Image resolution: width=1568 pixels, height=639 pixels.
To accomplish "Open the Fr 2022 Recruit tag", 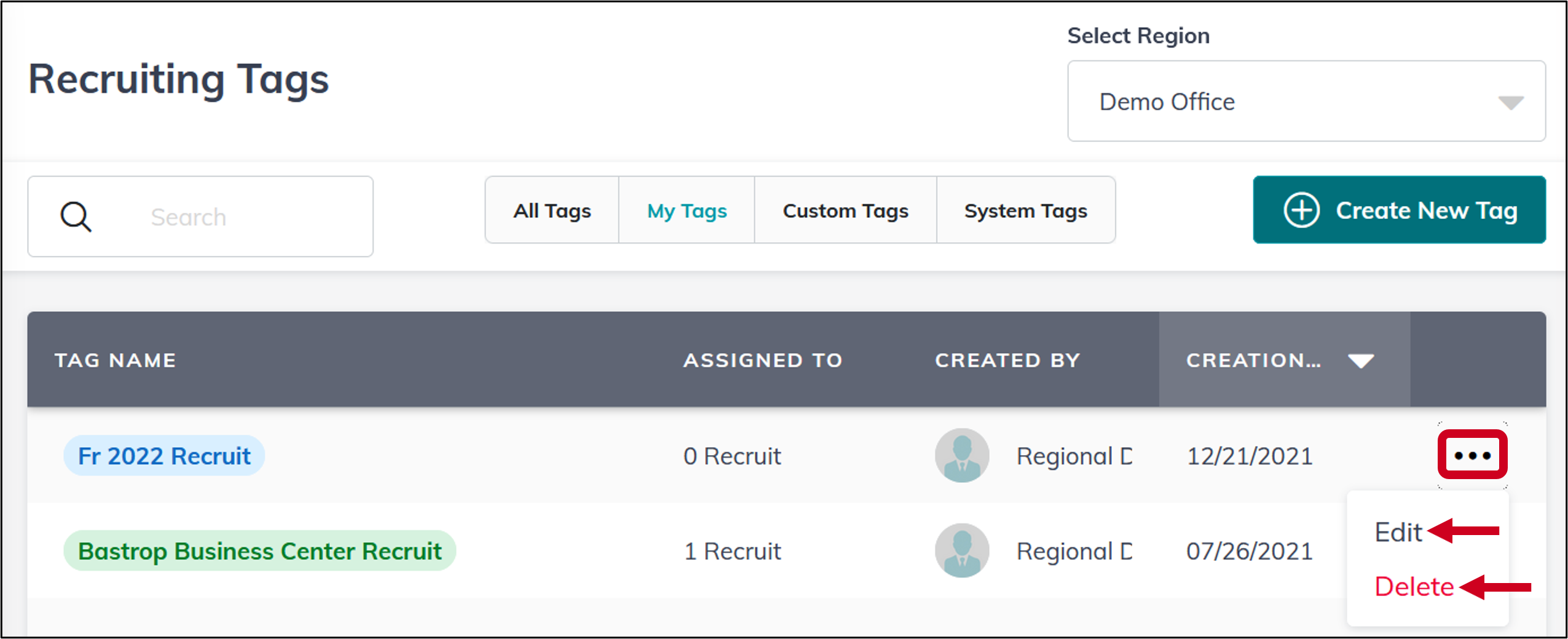I will tap(163, 455).
